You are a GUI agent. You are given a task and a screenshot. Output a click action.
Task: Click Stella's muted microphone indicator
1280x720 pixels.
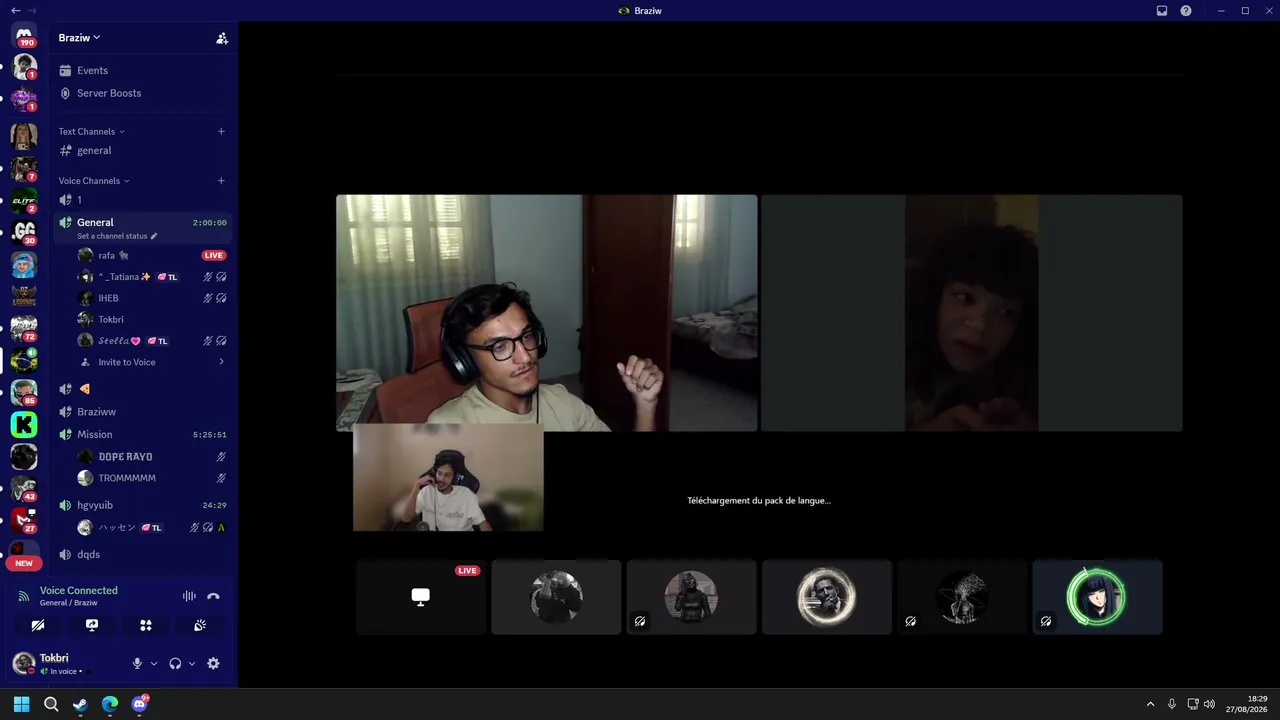[x=208, y=341]
